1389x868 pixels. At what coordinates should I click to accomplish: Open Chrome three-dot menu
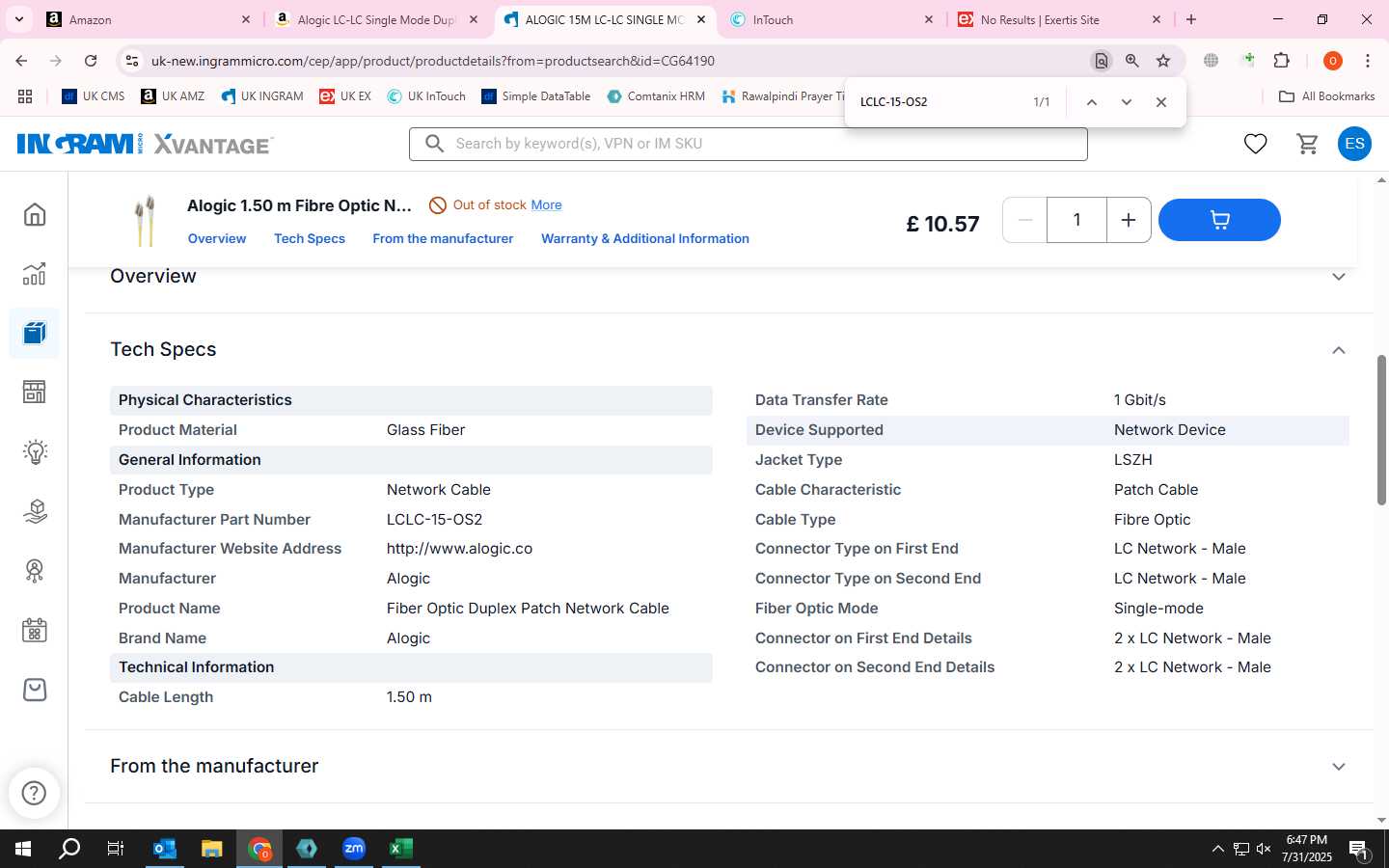coord(1368,61)
